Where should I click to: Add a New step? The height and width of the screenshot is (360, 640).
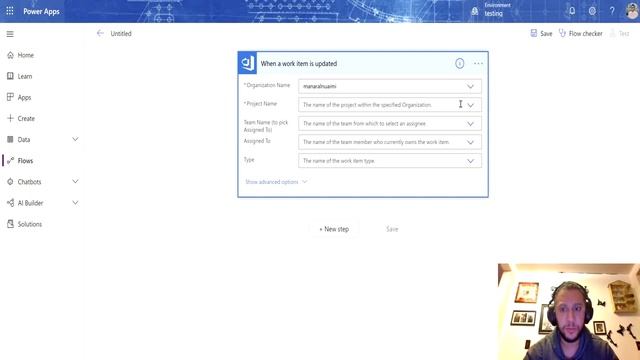[334, 229]
